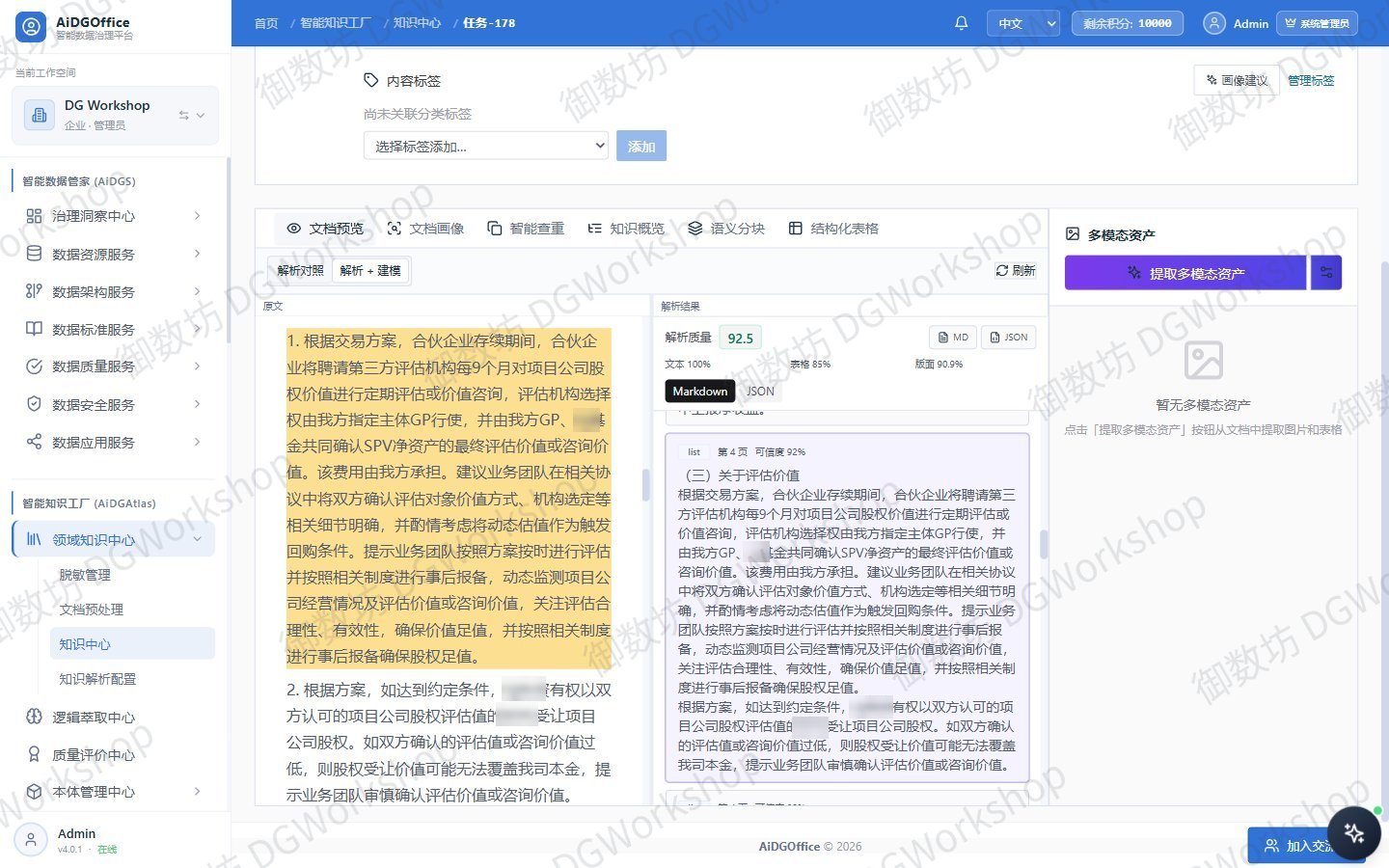Click the parse result pane scrollbar
The height and width of the screenshot is (868, 1389).
point(1043,544)
